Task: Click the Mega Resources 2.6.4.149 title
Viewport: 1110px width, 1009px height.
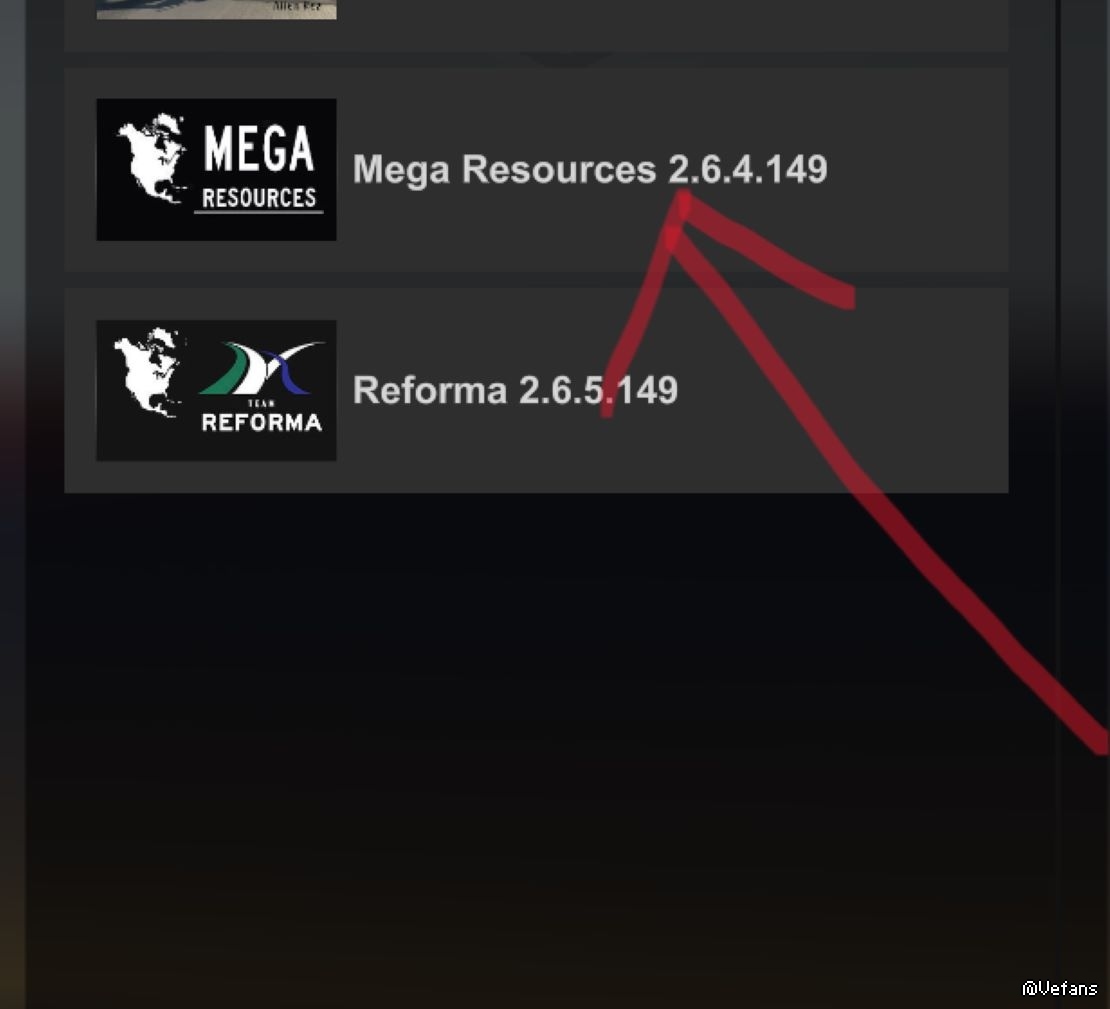Action: 590,169
